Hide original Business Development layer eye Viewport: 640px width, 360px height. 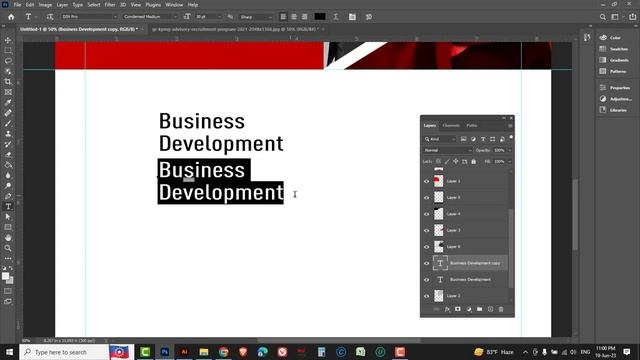click(427, 280)
